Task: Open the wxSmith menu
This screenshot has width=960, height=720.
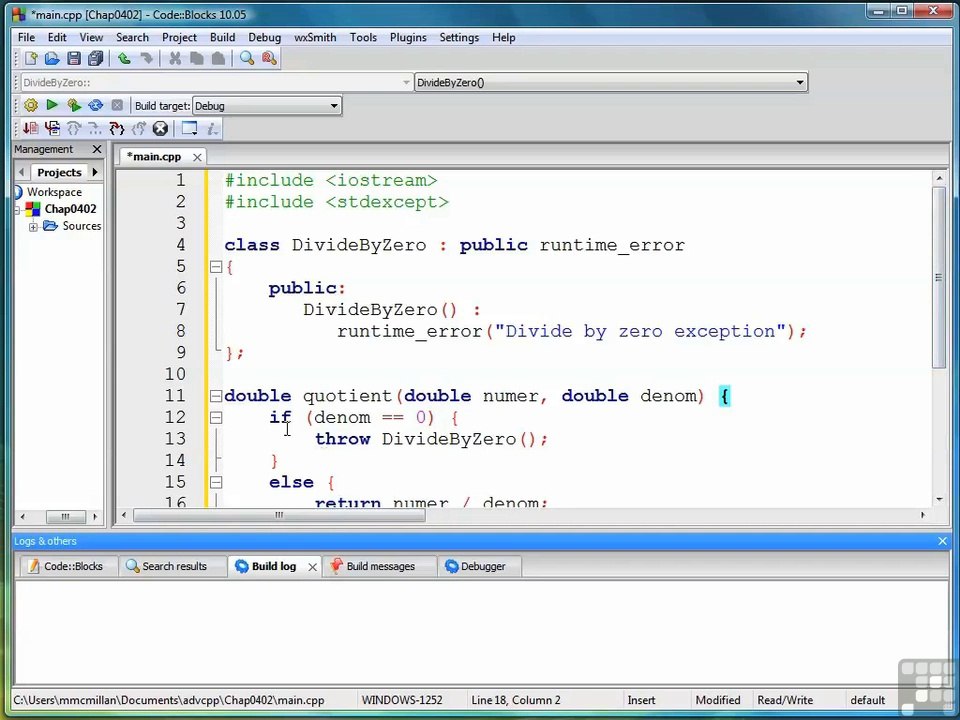Action: [315, 37]
